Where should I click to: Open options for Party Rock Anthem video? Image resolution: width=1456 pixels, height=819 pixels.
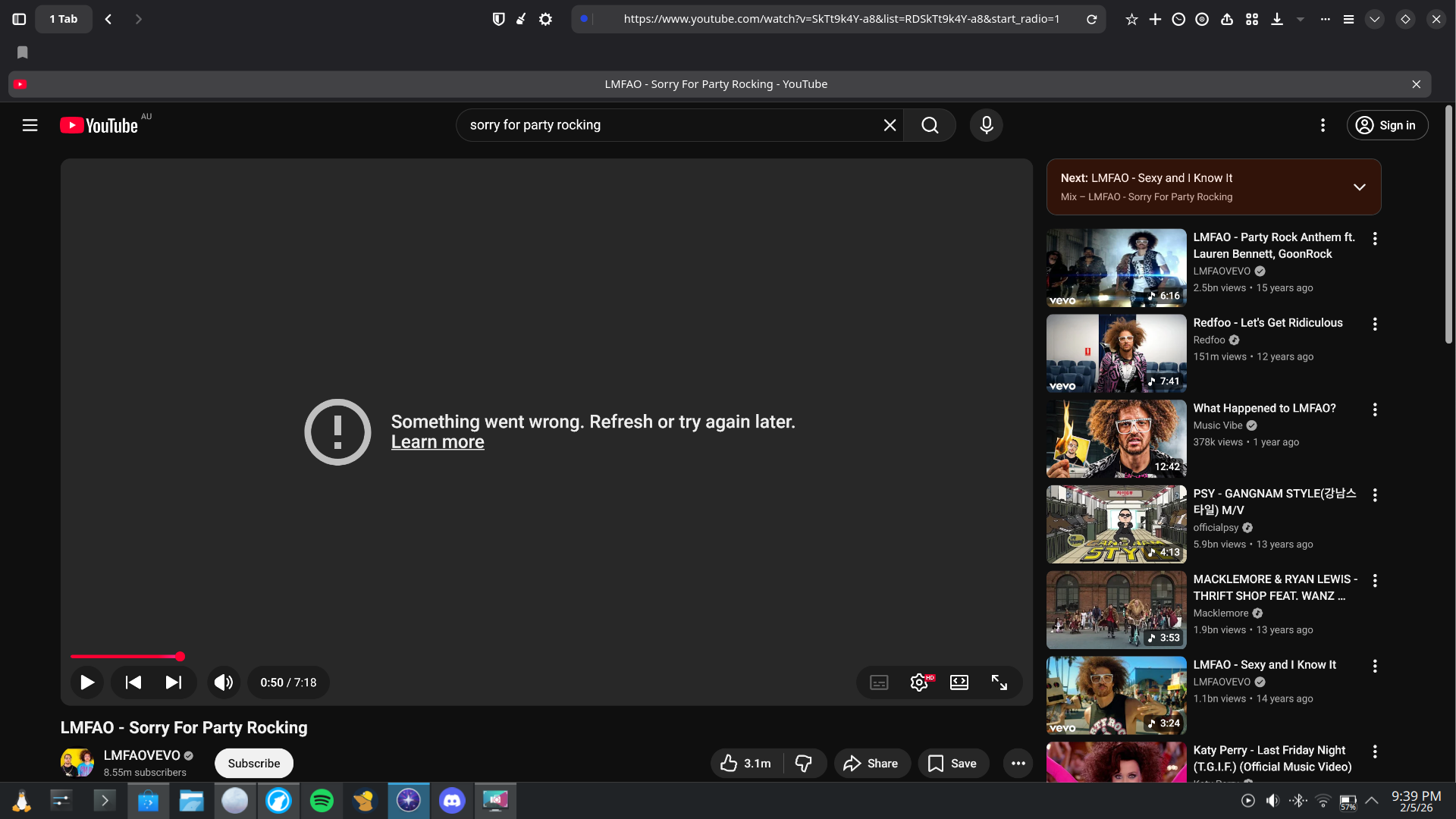(1374, 239)
